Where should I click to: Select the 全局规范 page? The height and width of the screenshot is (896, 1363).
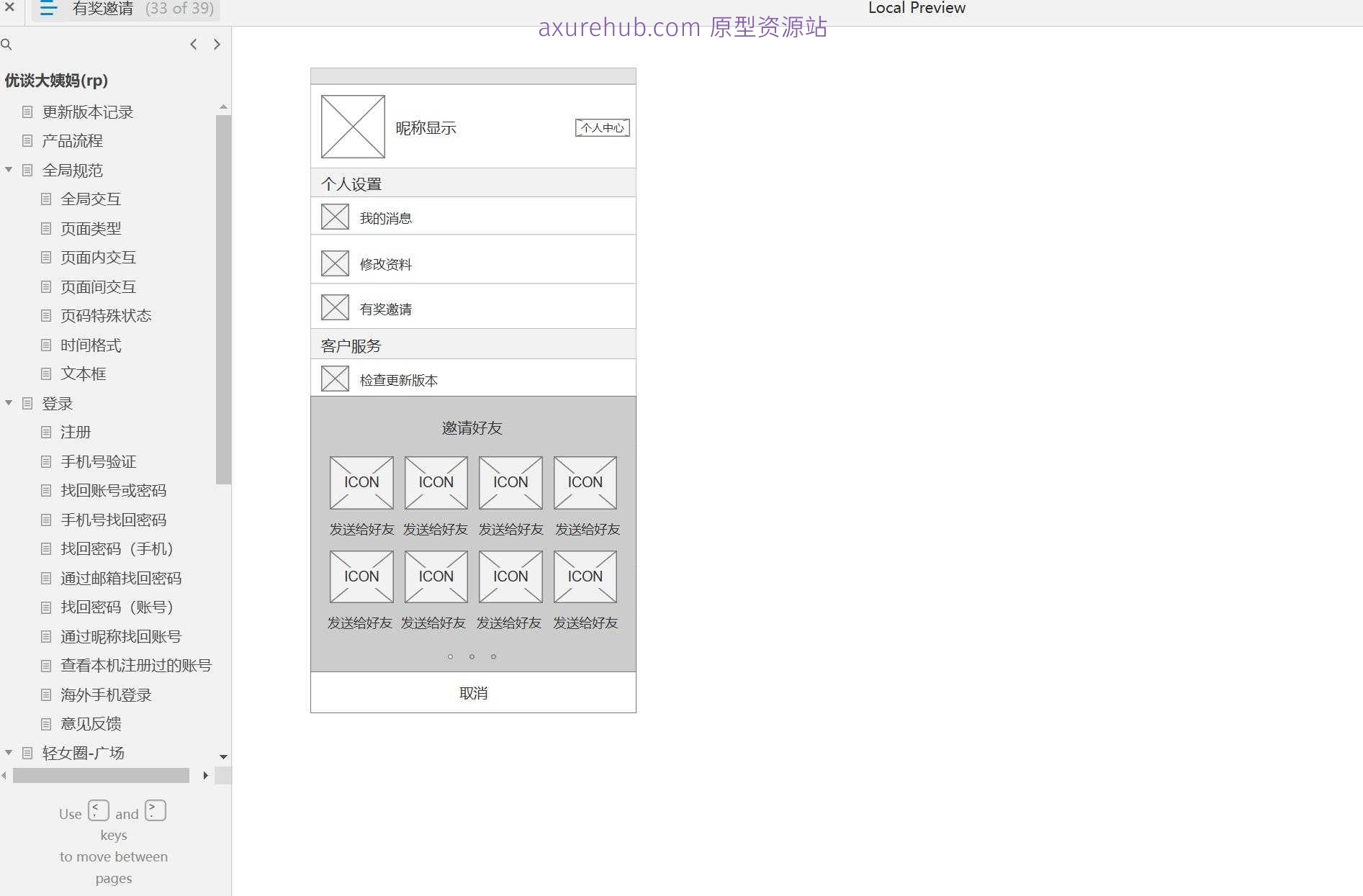(x=72, y=171)
